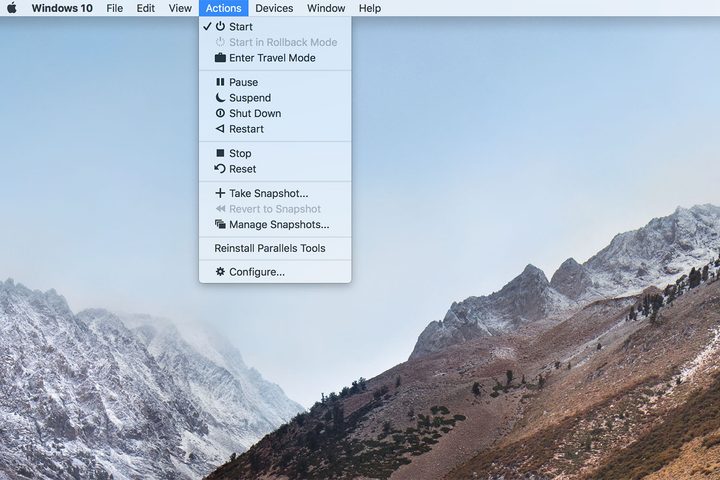This screenshot has height=480, width=720.
Task: Expand the Window menu
Action: tap(326, 8)
